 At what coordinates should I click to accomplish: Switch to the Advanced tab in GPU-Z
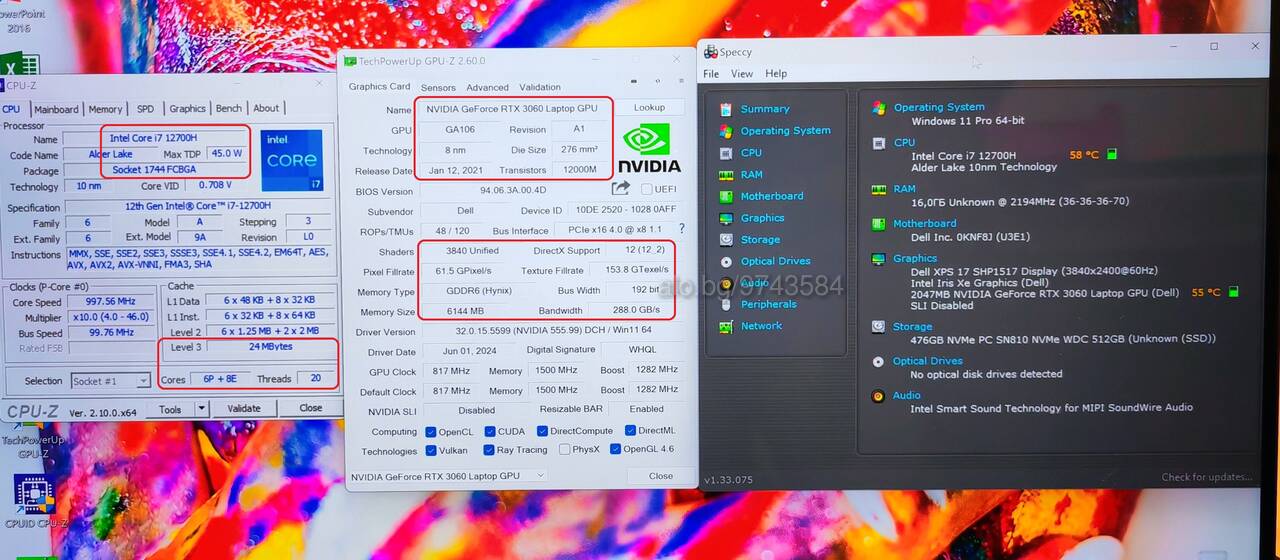488,88
